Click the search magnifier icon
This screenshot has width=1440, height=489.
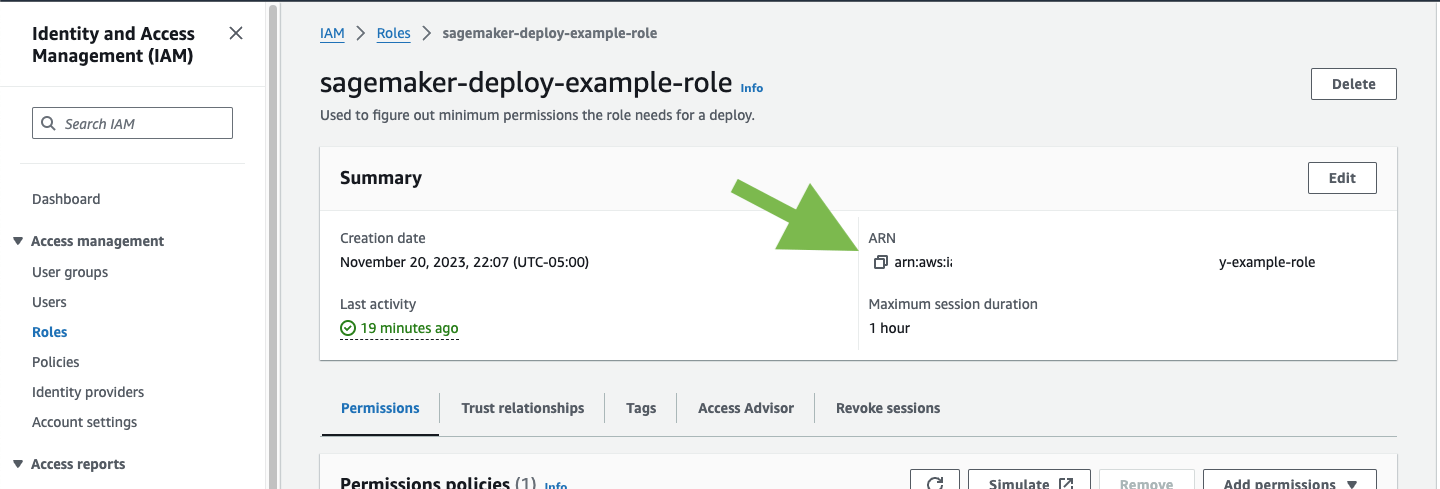pos(50,123)
